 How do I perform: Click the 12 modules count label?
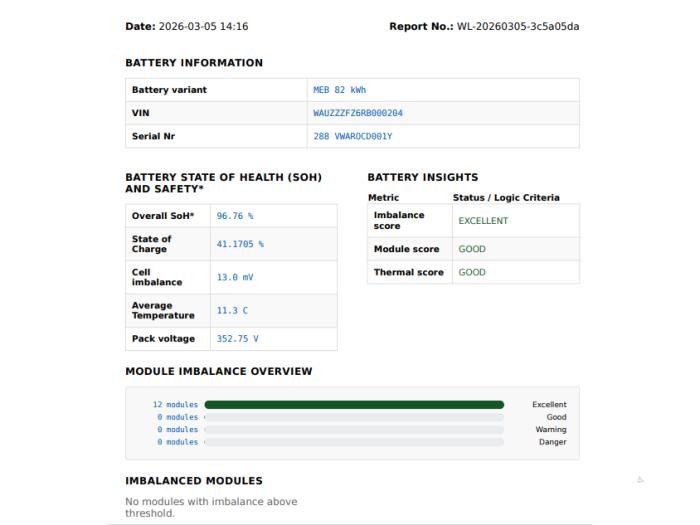click(x=175, y=404)
